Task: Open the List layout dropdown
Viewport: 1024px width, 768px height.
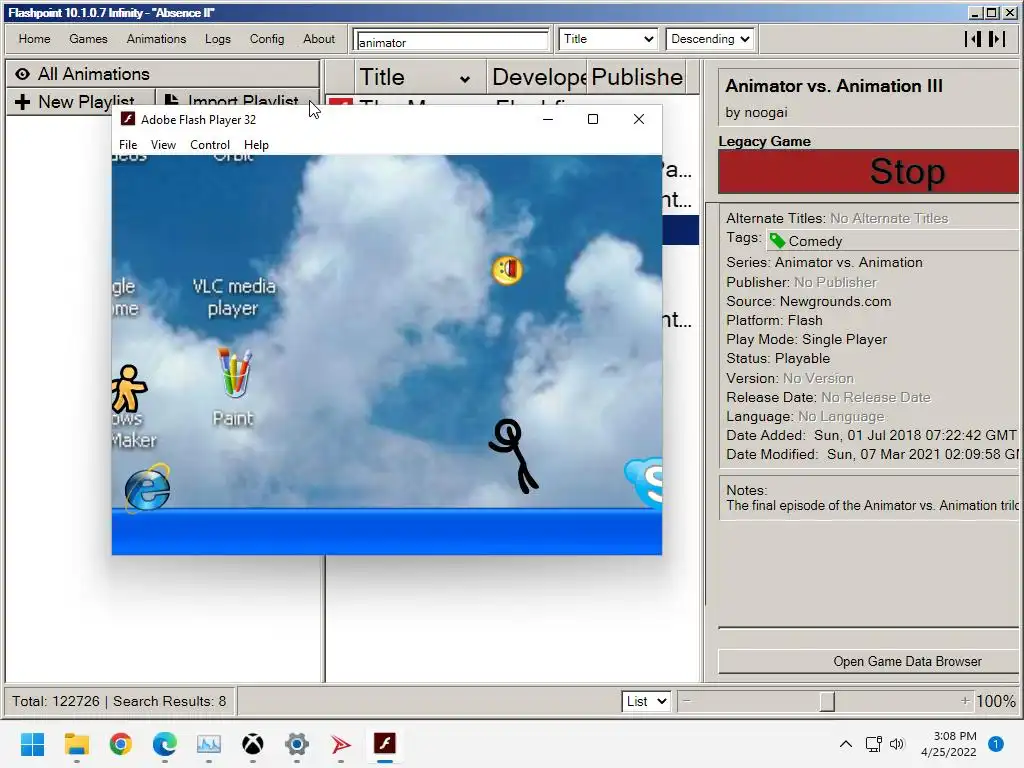Action: click(x=646, y=701)
